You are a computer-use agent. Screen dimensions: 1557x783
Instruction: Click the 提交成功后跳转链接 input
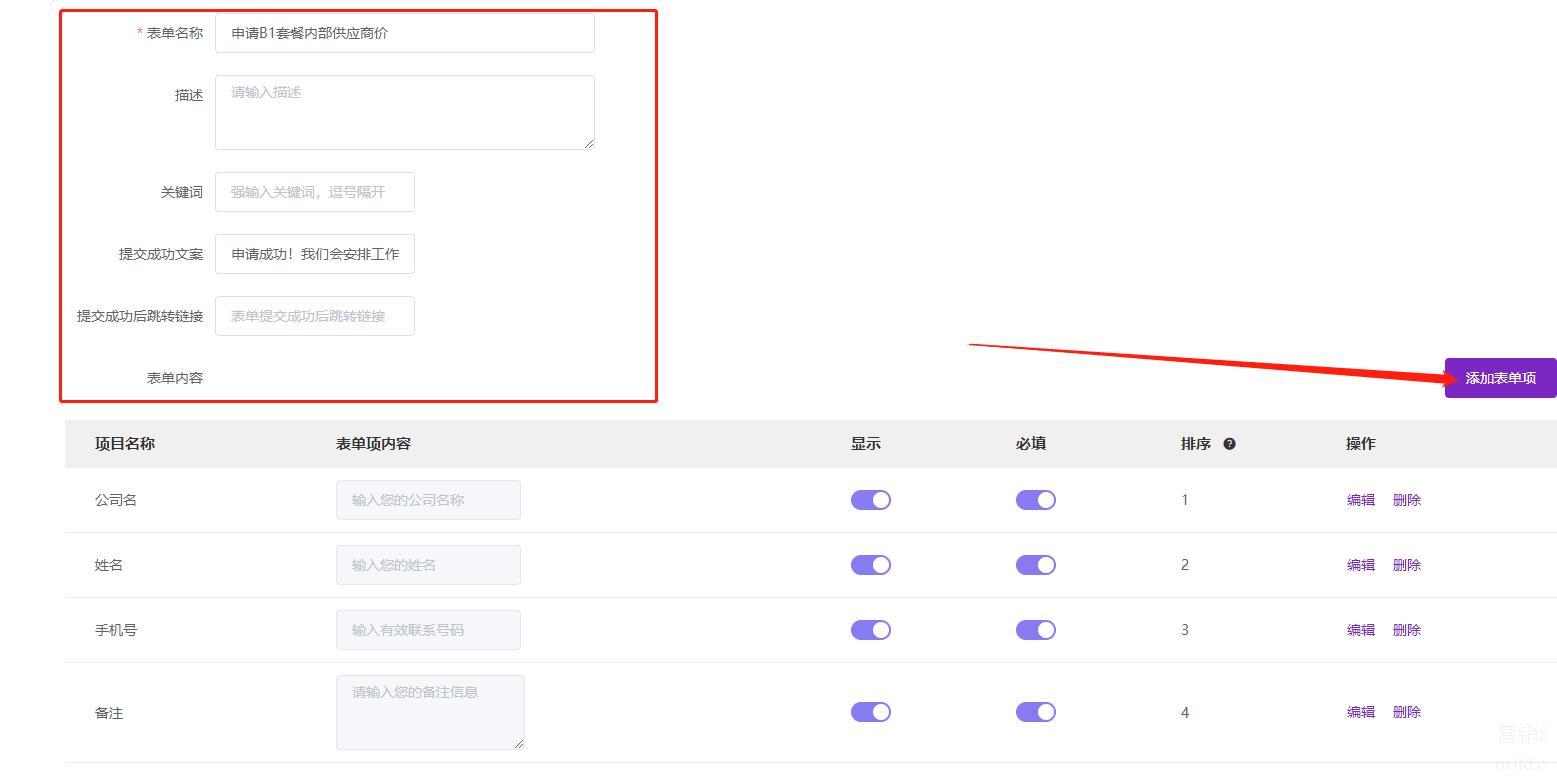[x=314, y=316]
